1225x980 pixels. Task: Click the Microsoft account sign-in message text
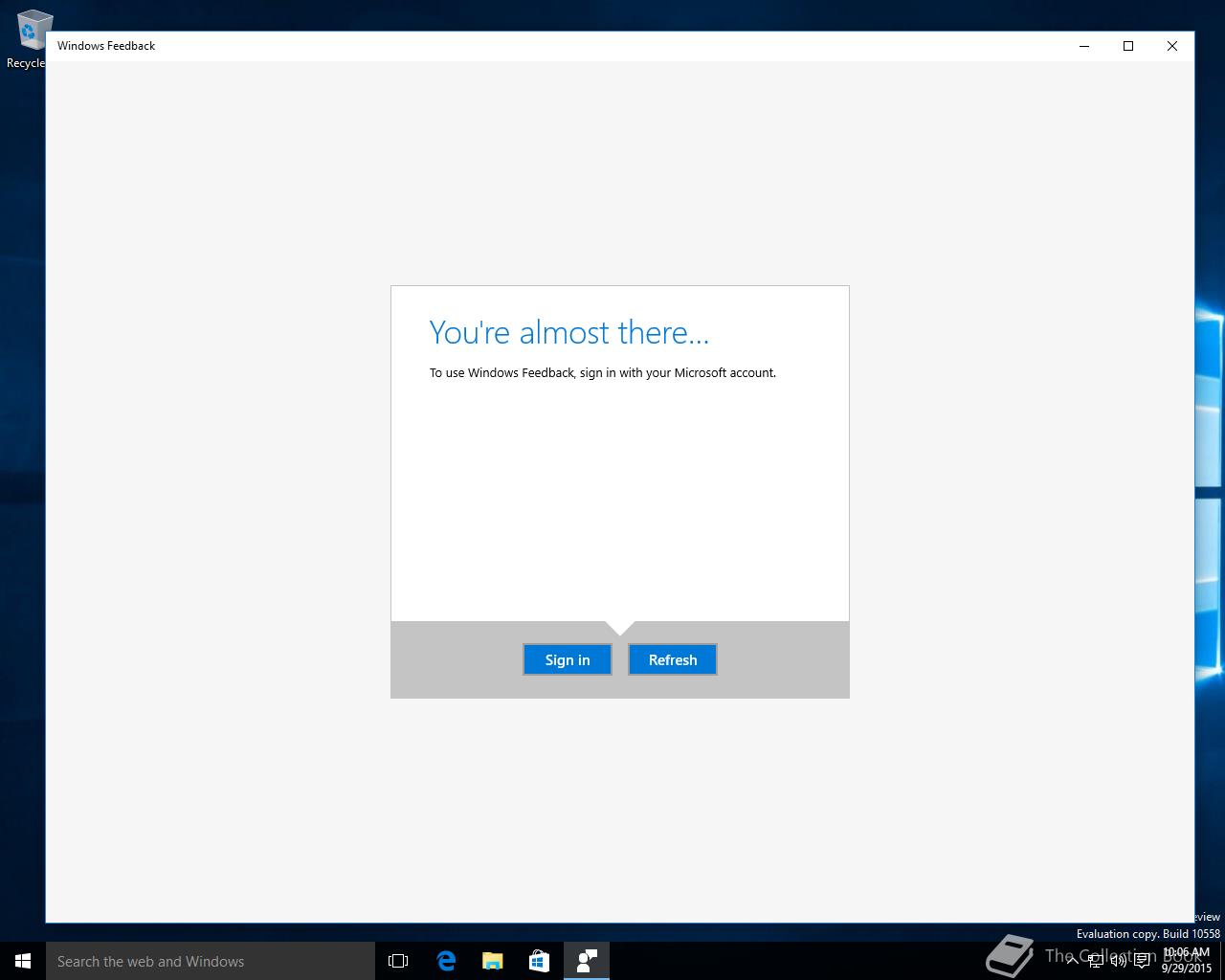[603, 373]
